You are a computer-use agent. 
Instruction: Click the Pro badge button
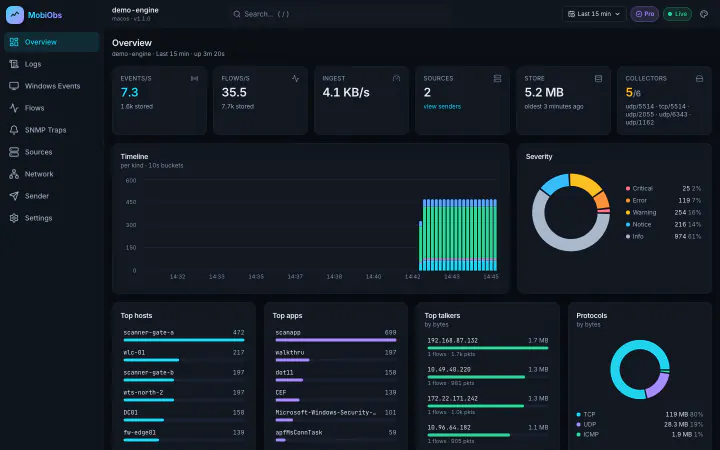[x=645, y=14]
